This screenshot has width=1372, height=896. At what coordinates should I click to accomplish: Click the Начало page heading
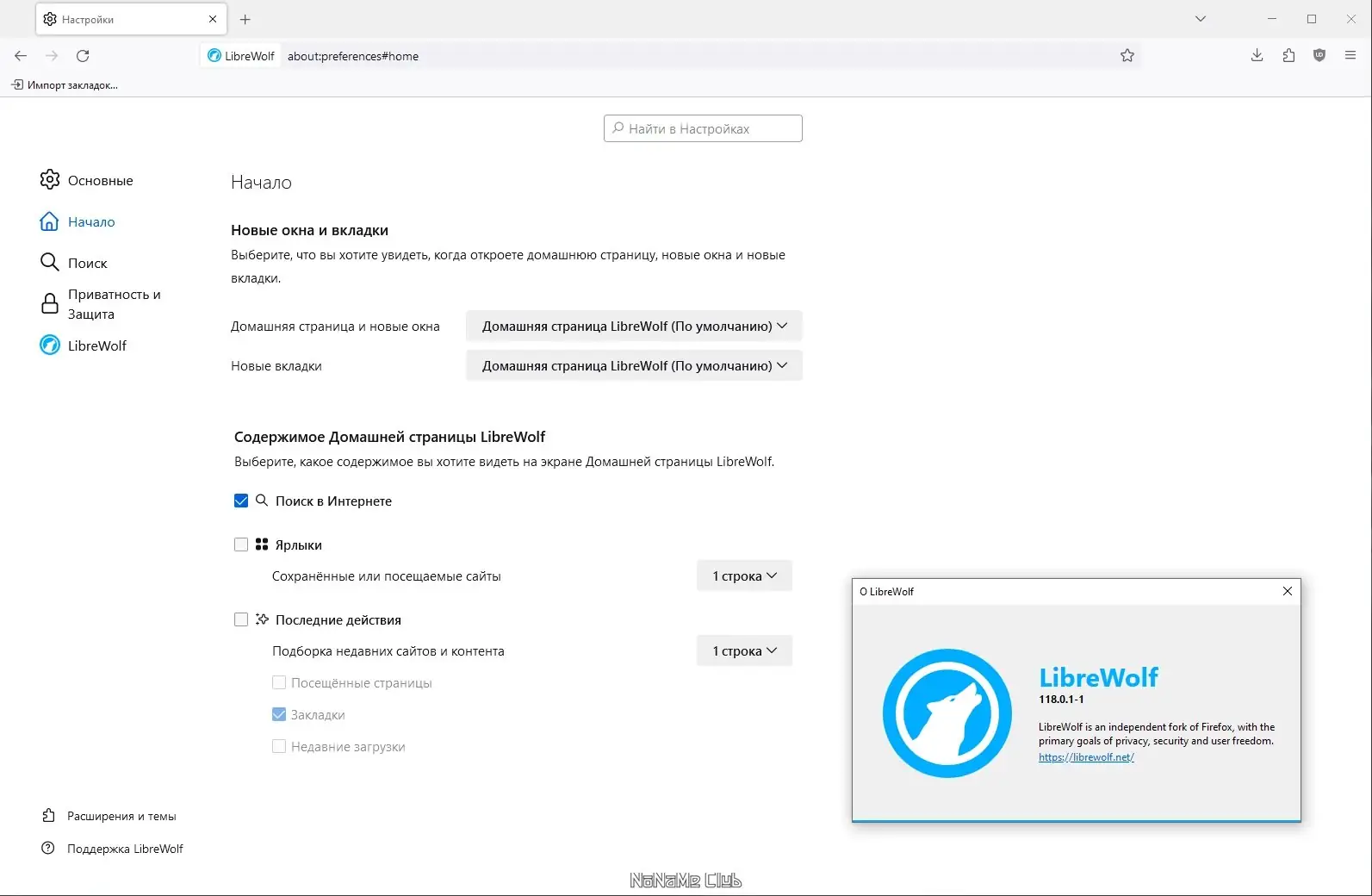pyautogui.click(x=261, y=183)
